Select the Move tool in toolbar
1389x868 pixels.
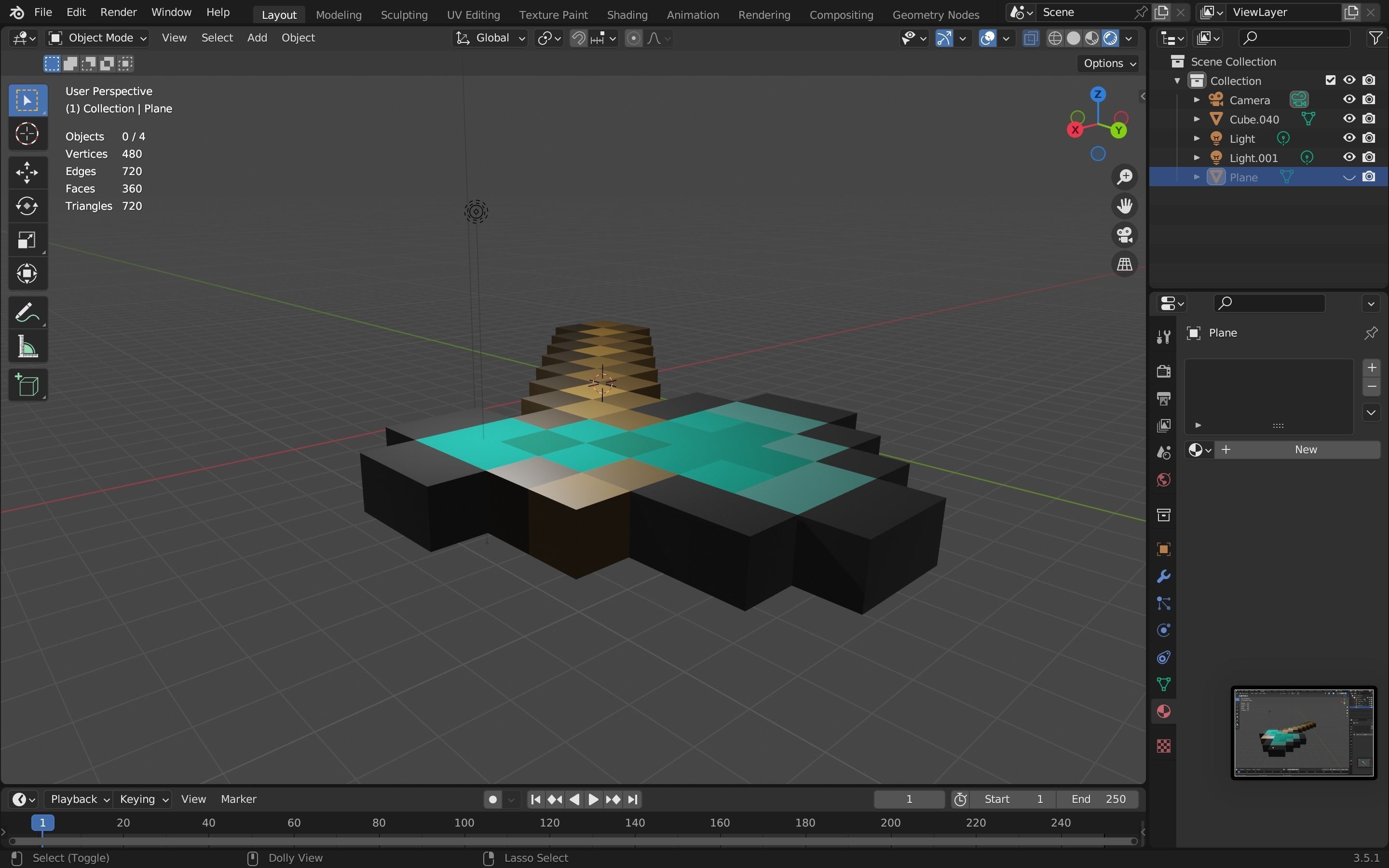coord(27,172)
